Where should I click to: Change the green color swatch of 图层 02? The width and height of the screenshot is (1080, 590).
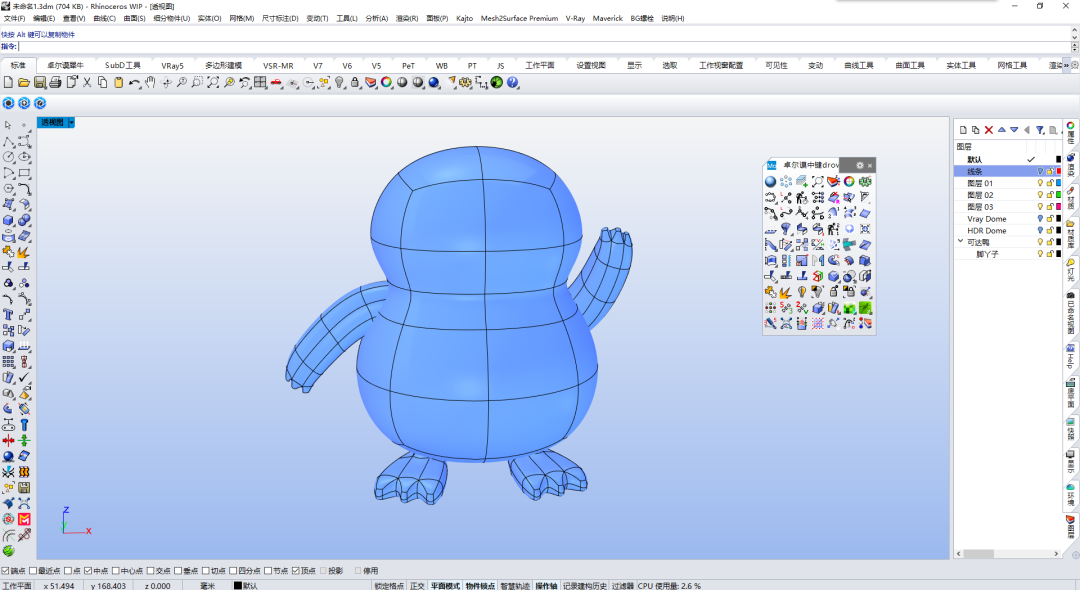click(x=1059, y=195)
